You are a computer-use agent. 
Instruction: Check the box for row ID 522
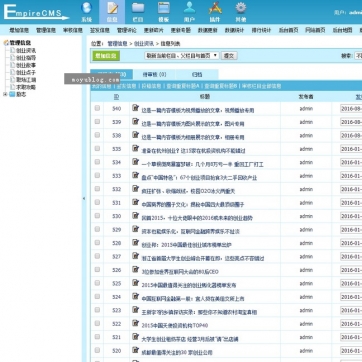pyautogui.click(x=97, y=323)
